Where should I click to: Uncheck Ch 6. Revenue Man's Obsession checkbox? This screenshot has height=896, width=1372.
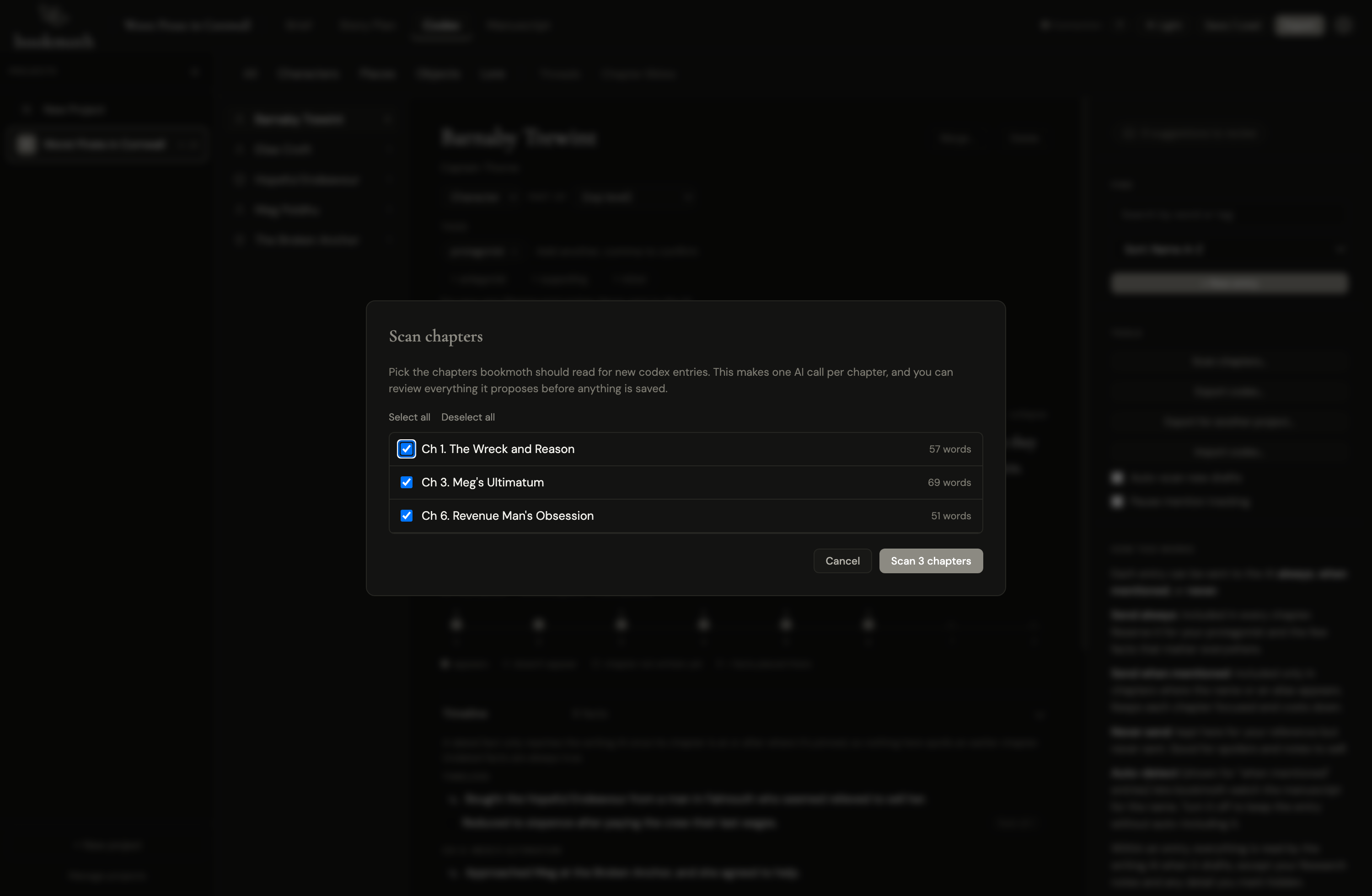(407, 516)
